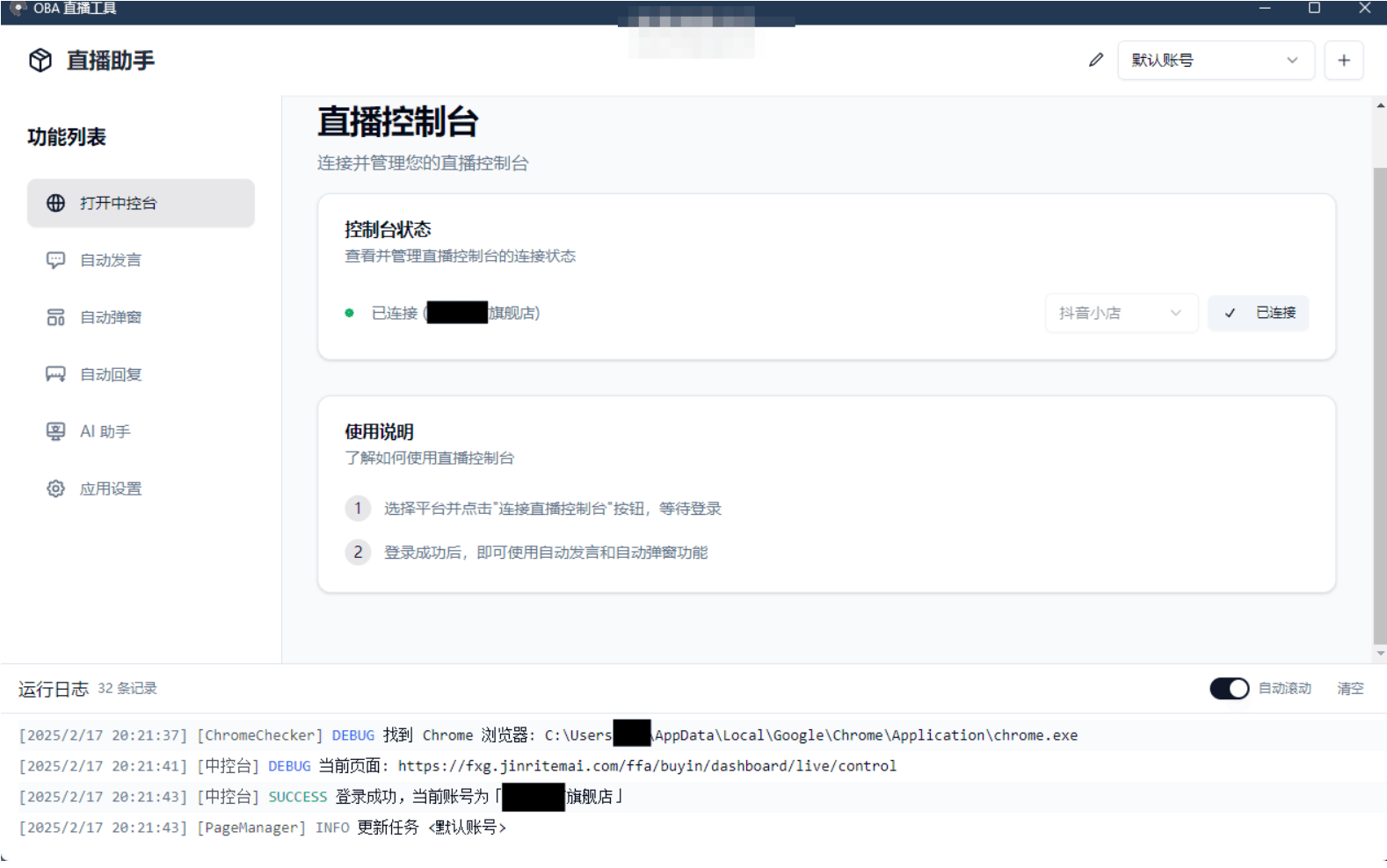The width and height of the screenshot is (1387, 868).
Task: Add a new account with the plus button
Action: pyautogui.click(x=1343, y=60)
